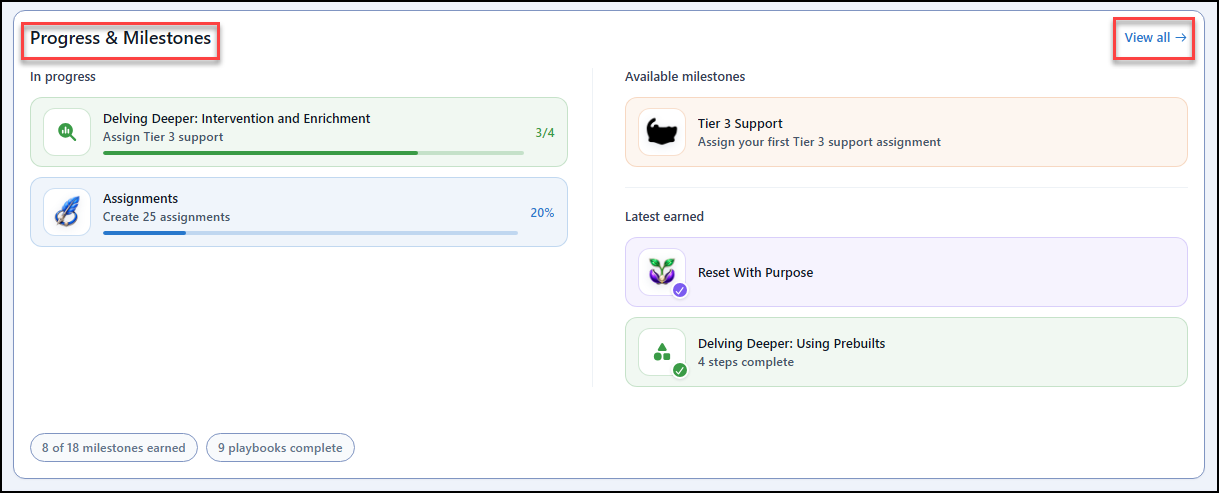
Task: Click the Assignments quill pen icon
Action: (x=67, y=212)
